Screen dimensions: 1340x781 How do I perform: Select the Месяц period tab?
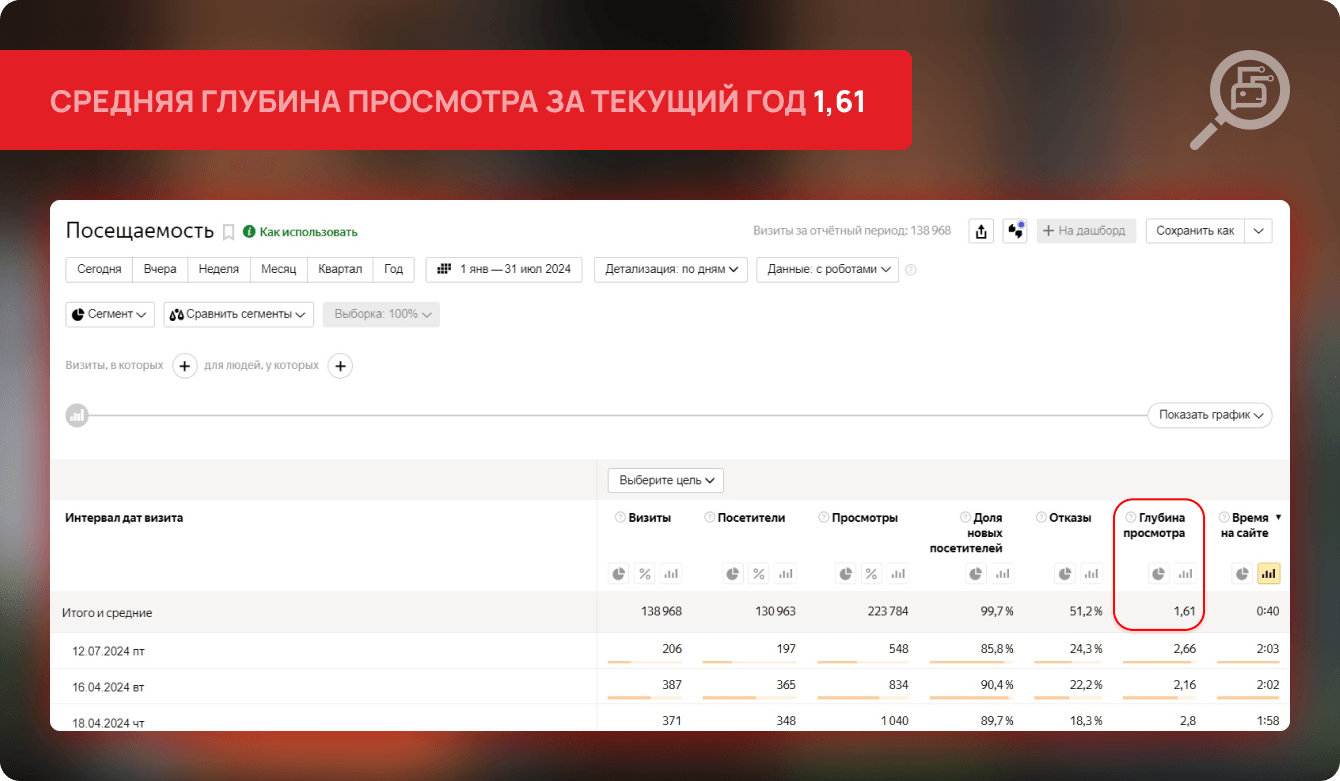click(x=279, y=269)
